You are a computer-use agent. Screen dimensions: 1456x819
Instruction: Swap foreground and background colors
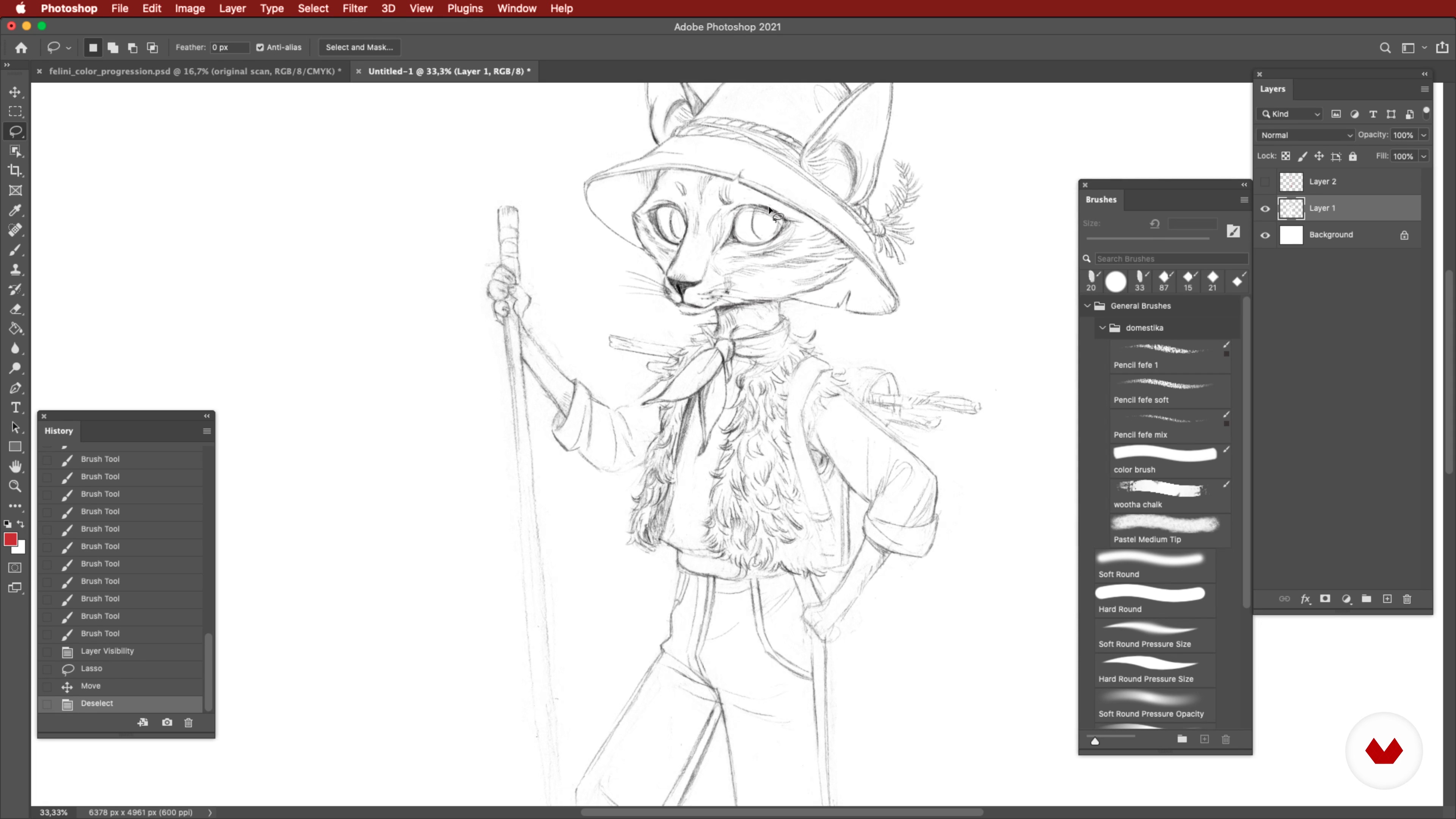(x=21, y=524)
